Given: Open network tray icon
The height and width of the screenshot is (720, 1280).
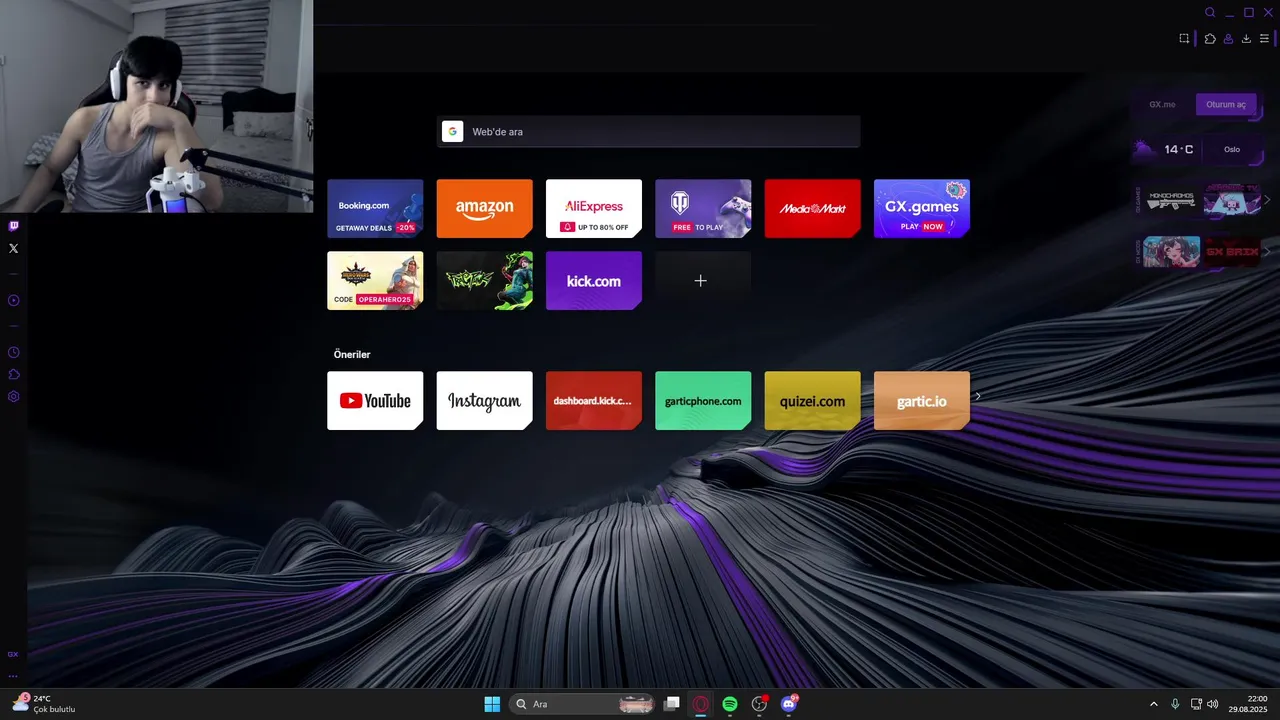Looking at the screenshot, I should point(1196,704).
